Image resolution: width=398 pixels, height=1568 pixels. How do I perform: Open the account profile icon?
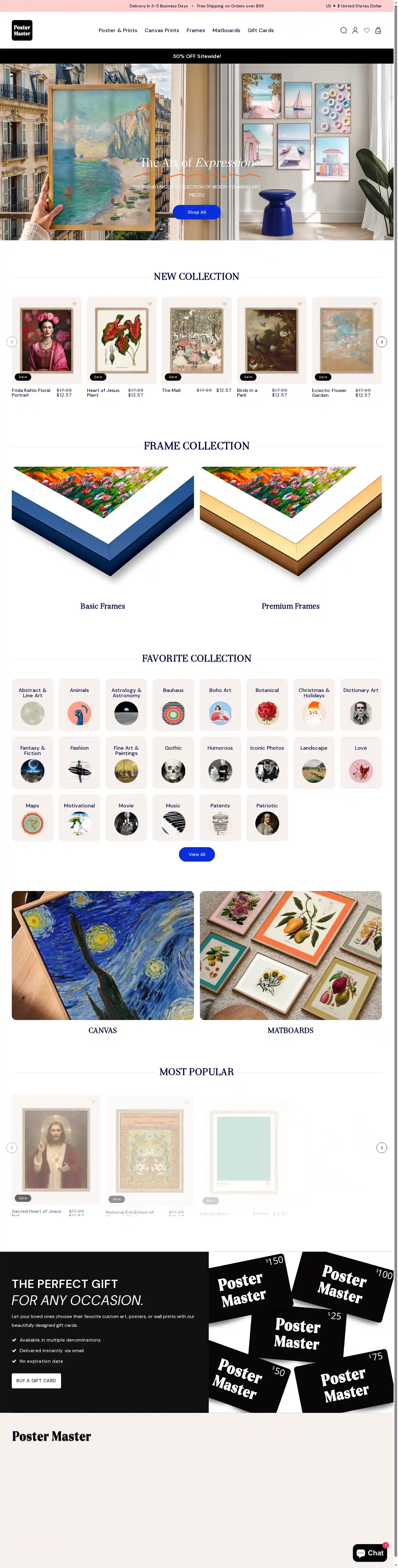[355, 30]
